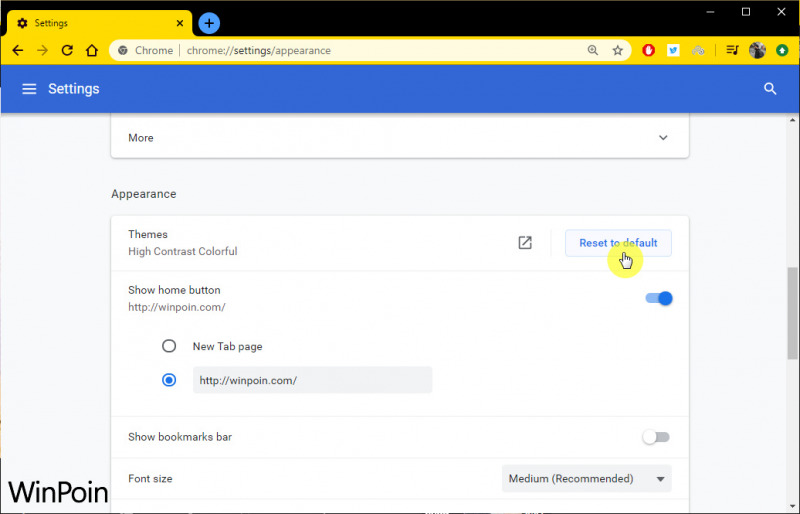Turn off Show home button toggle
The height and width of the screenshot is (514, 800).
click(659, 298)
